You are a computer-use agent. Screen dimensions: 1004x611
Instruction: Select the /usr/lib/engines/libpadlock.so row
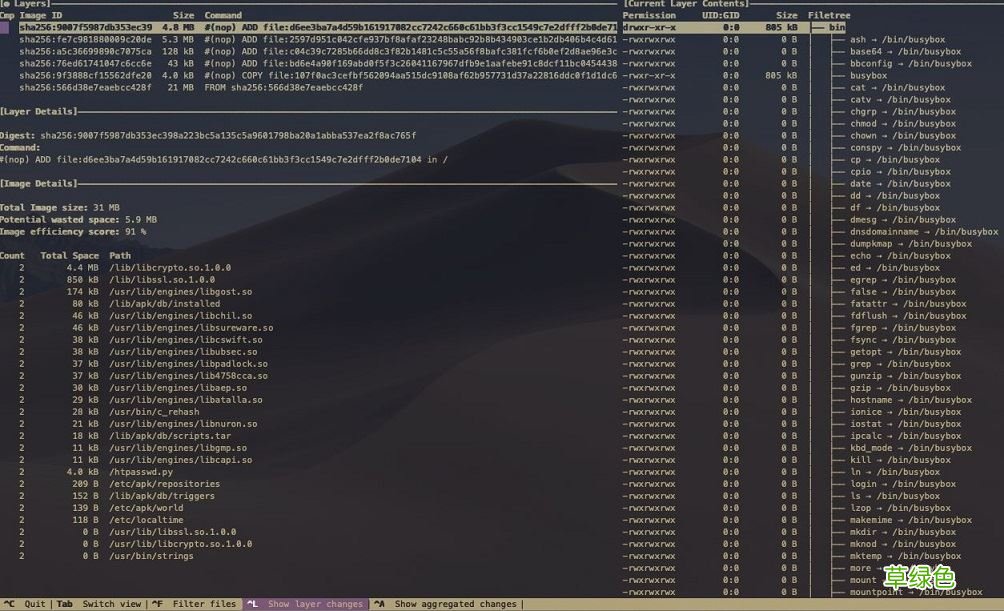[143, 364]
